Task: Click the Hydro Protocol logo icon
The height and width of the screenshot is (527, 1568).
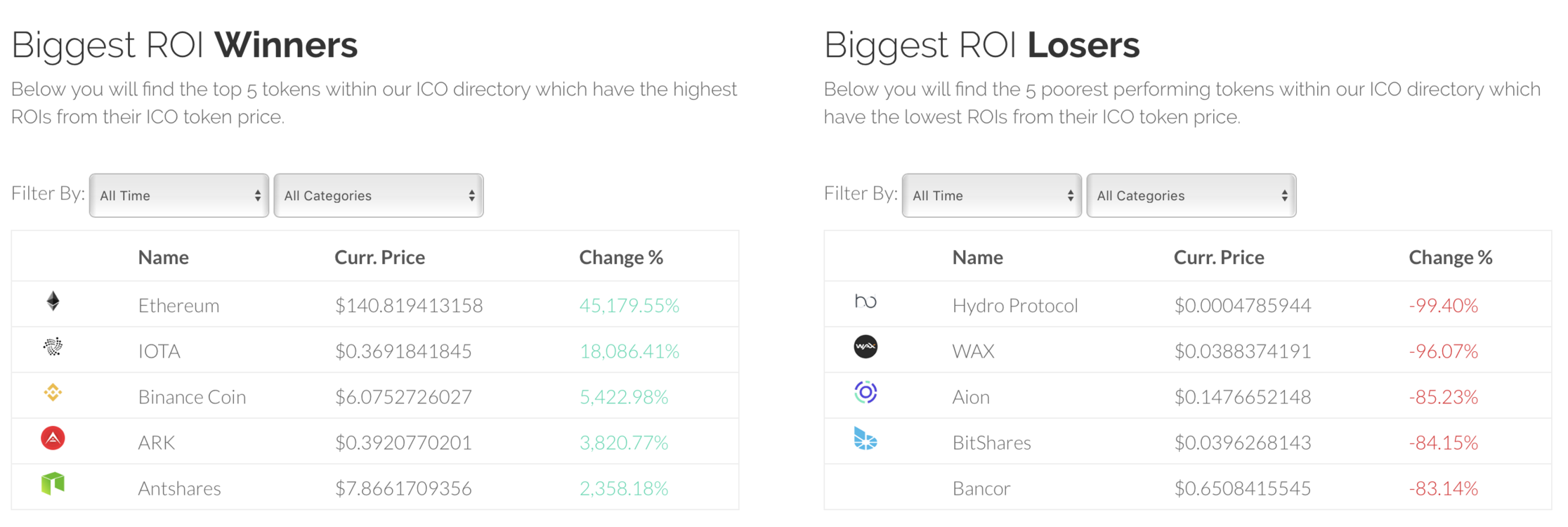Action: point(865,301)
